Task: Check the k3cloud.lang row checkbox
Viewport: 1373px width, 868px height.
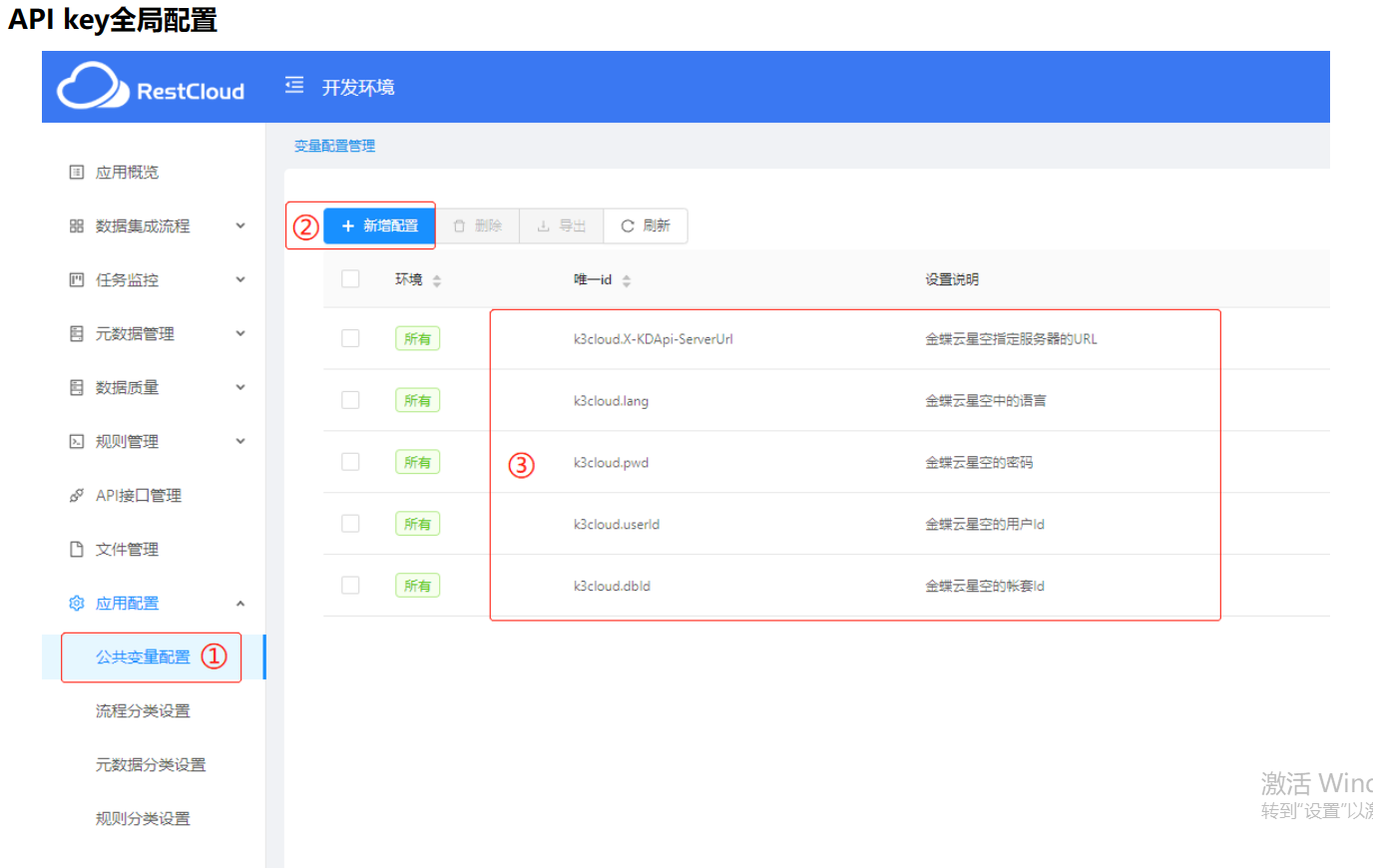Action: click(x=350, y=400)
